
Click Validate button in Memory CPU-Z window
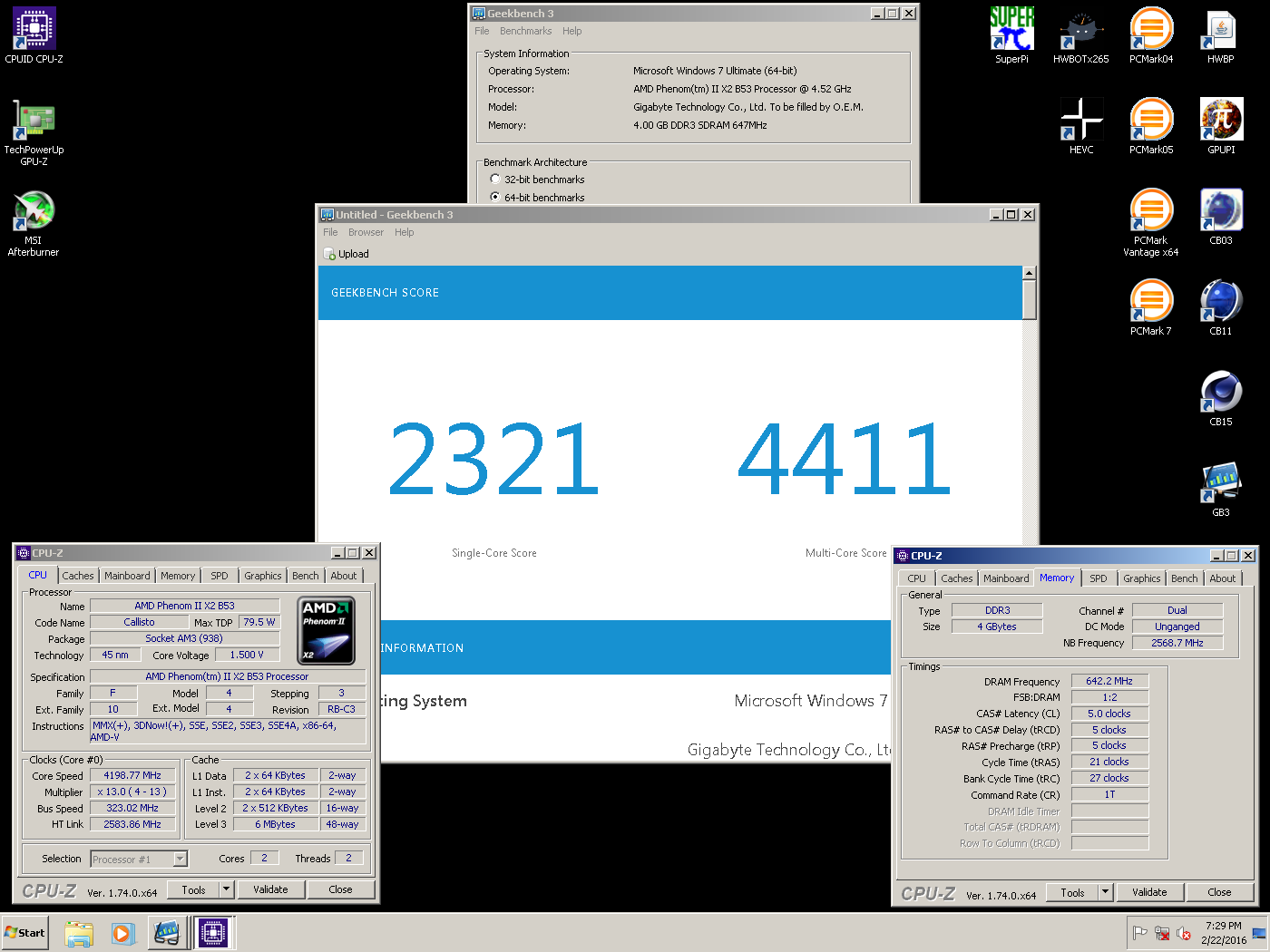click(x=1149, y=892)
